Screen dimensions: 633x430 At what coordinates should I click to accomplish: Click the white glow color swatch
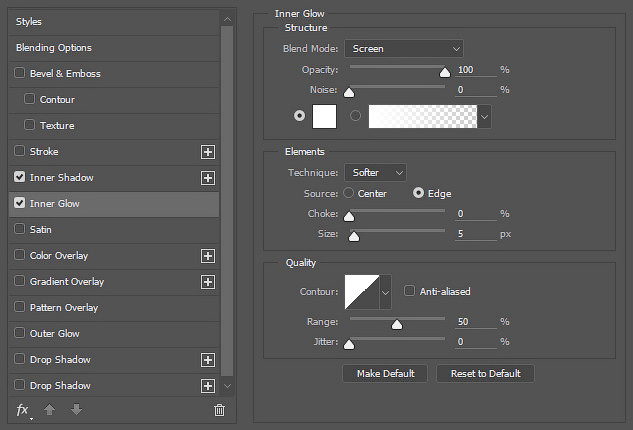pos(324,116)
